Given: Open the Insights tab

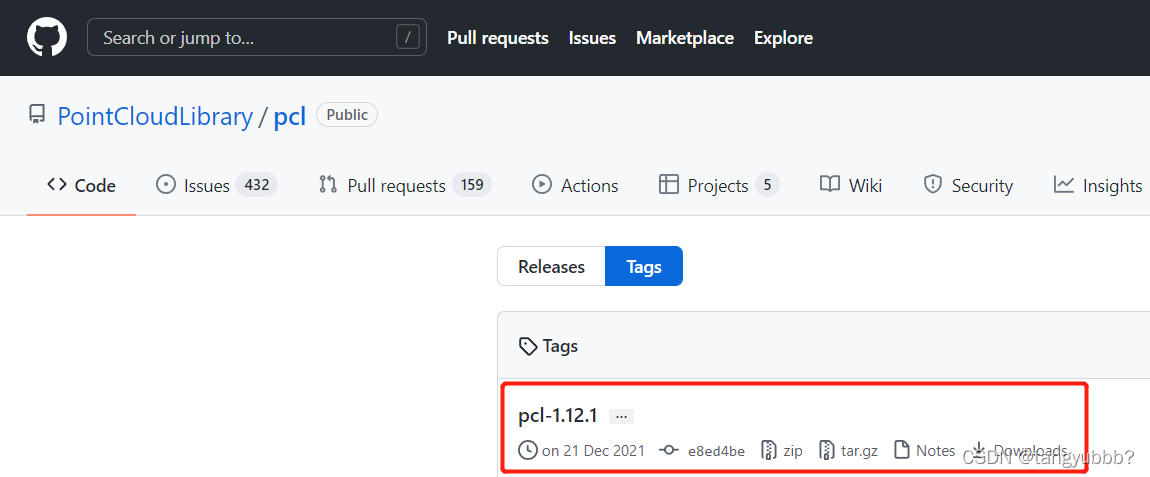Looking at the screenshot, I should tap(1098, 186).
